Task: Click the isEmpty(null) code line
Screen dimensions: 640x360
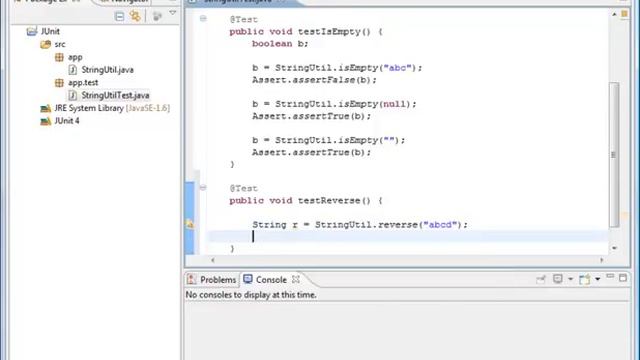Action: pos(334,104)
